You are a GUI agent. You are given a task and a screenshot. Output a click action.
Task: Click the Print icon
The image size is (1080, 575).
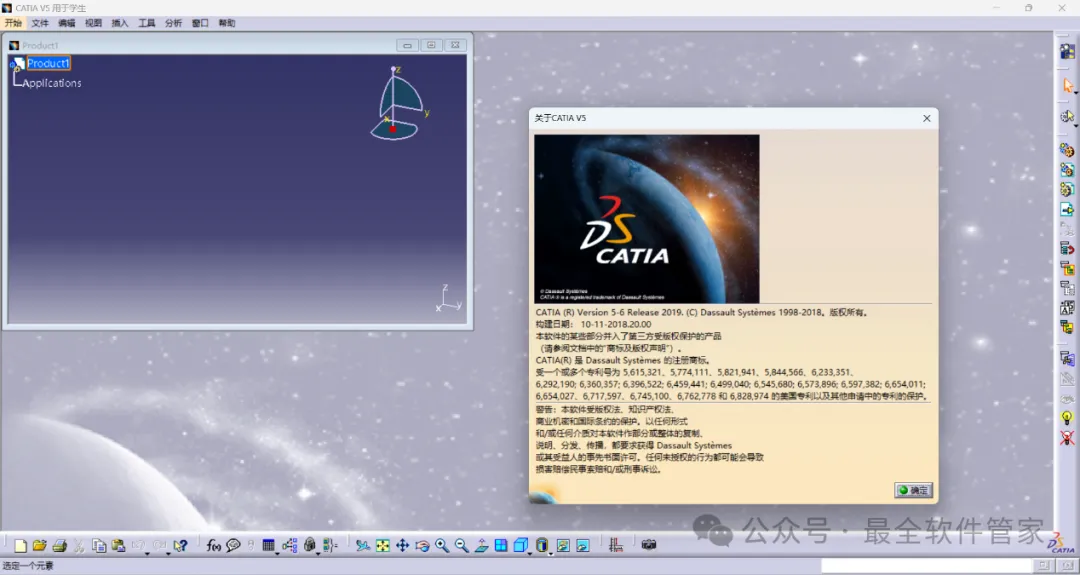click(59, 545)
